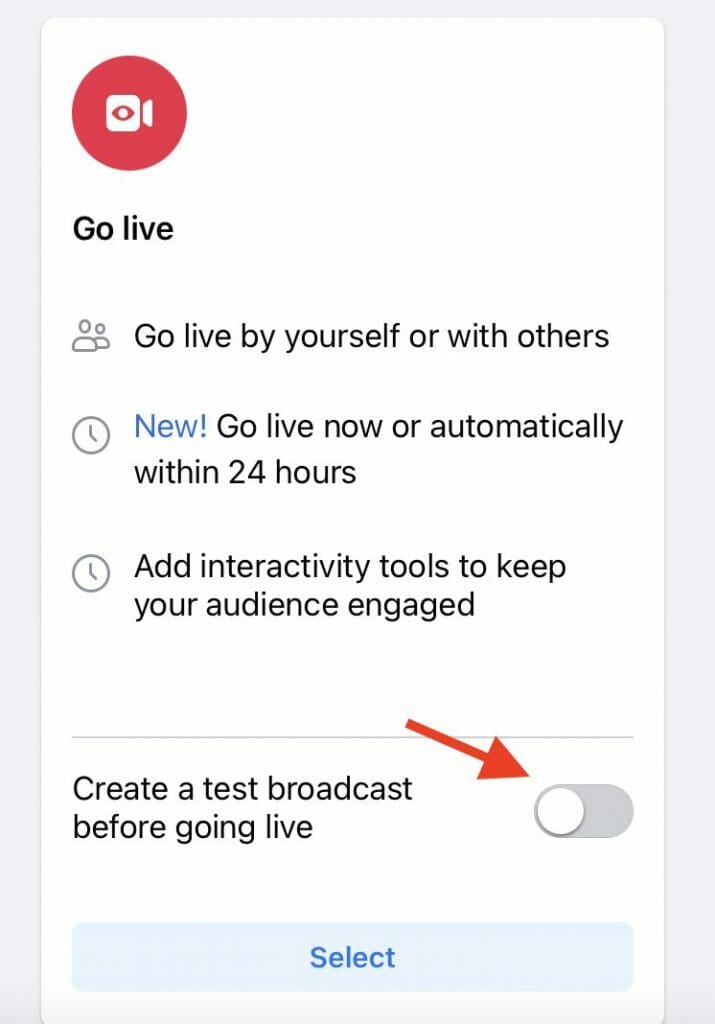Screen dimensions: 715x1024
Task: Click the clock icon beside Add interactivity tools
Action: [x=91, y=573]
